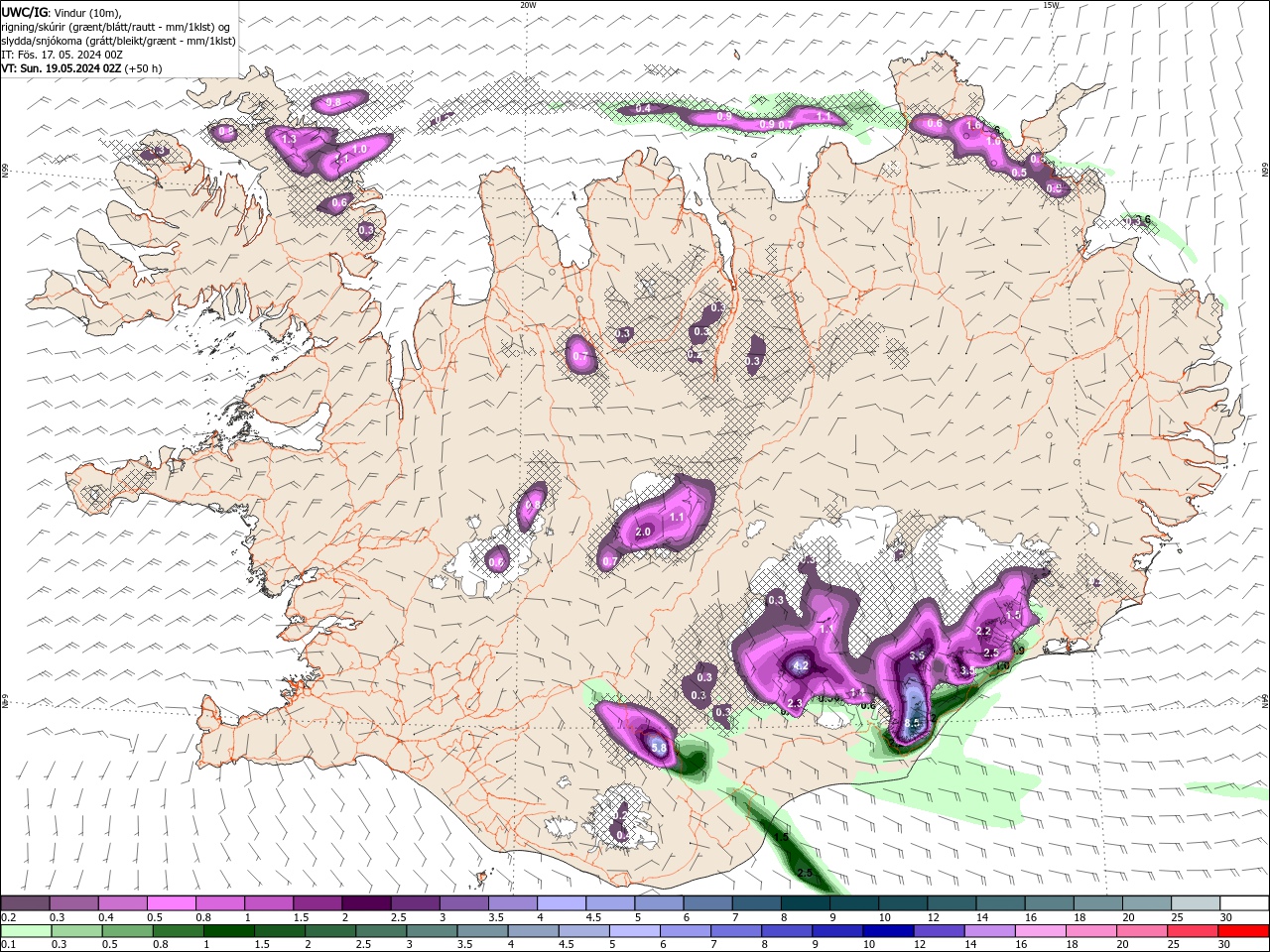This screenshot has width=1270, height=952.
Task: Click the 2.2 value in the southeast
Action: click(984, 631)
